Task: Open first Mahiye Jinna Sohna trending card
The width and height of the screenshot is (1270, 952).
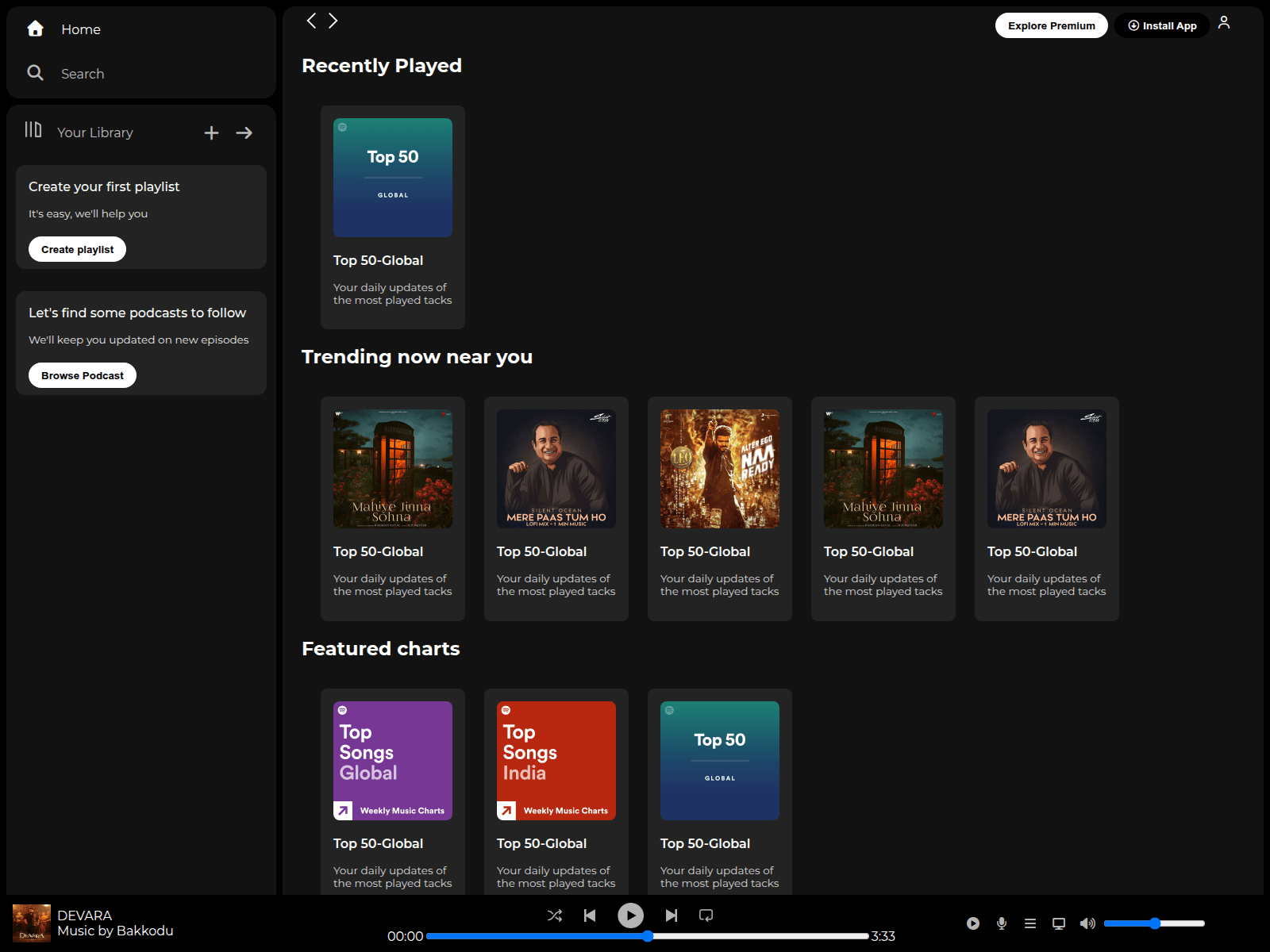Action: 393,509
